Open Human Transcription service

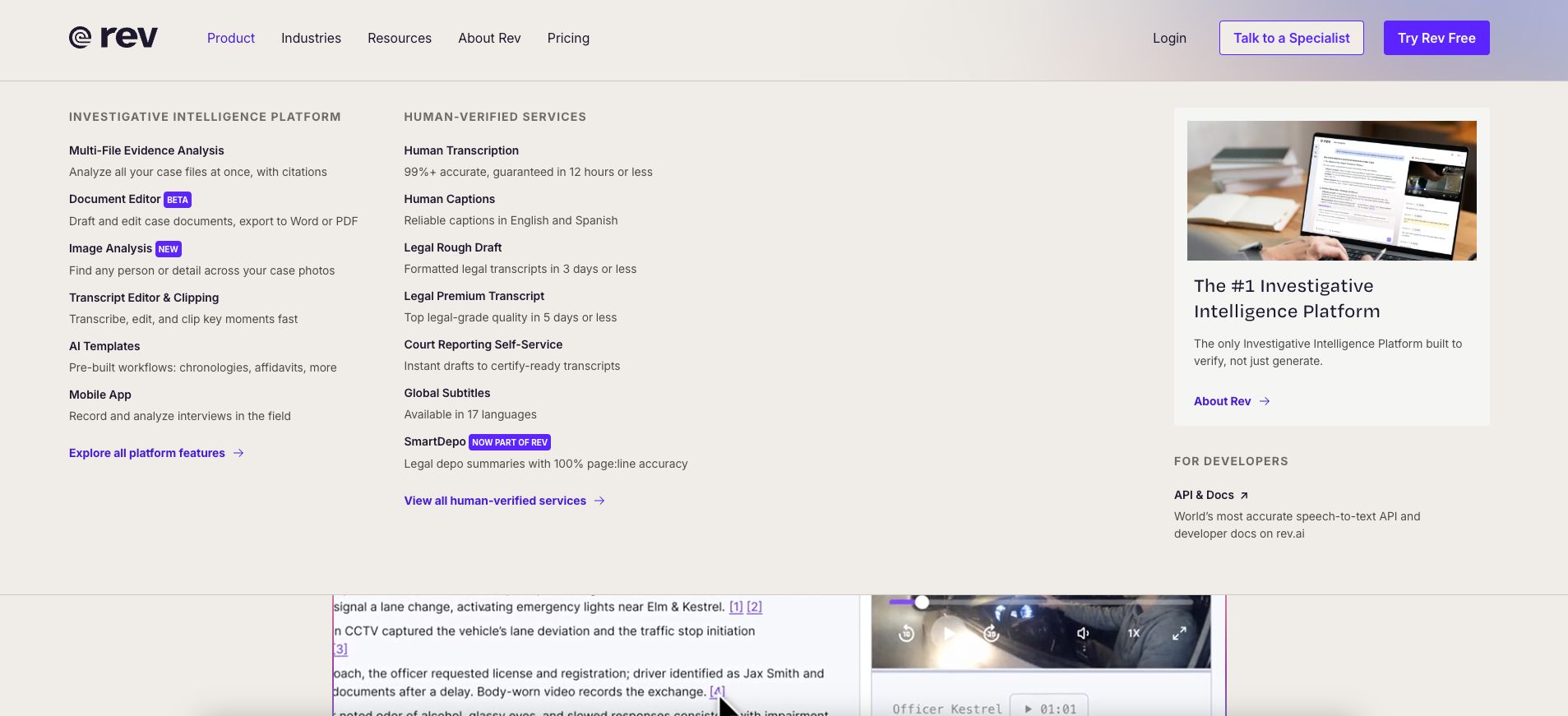pos(461,150)
